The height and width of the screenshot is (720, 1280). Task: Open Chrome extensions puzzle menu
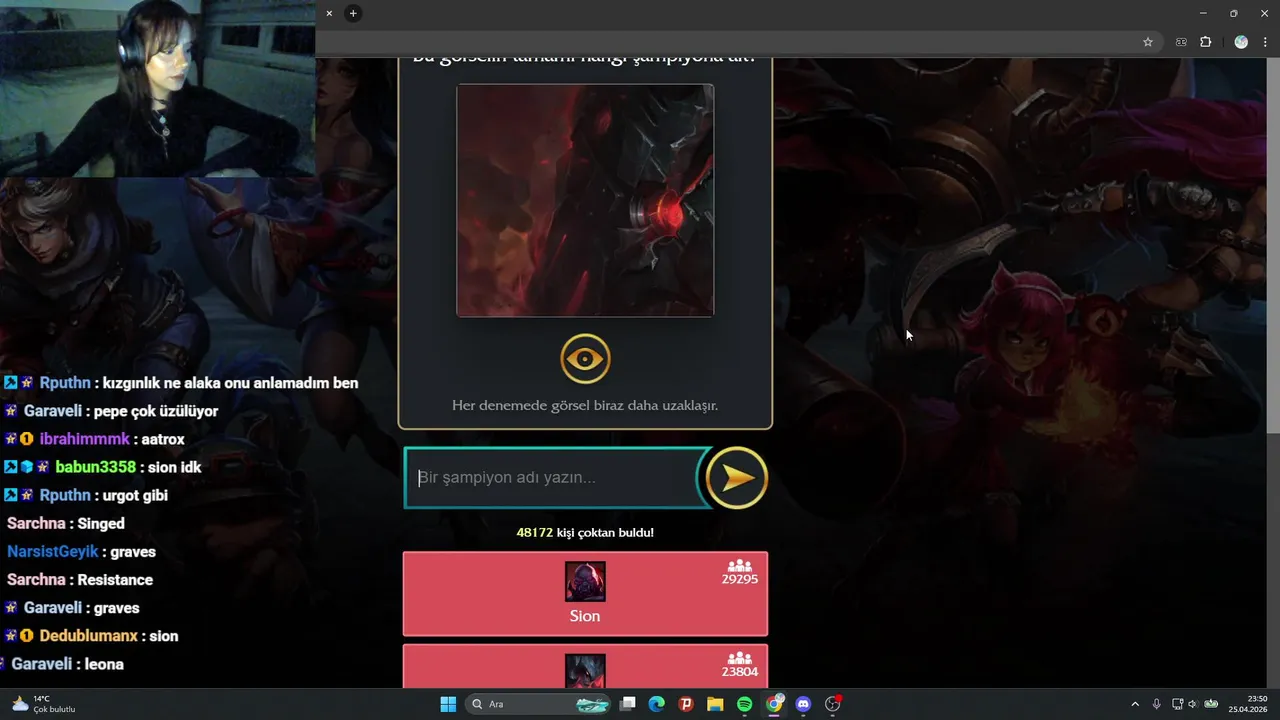[1205, 42]
